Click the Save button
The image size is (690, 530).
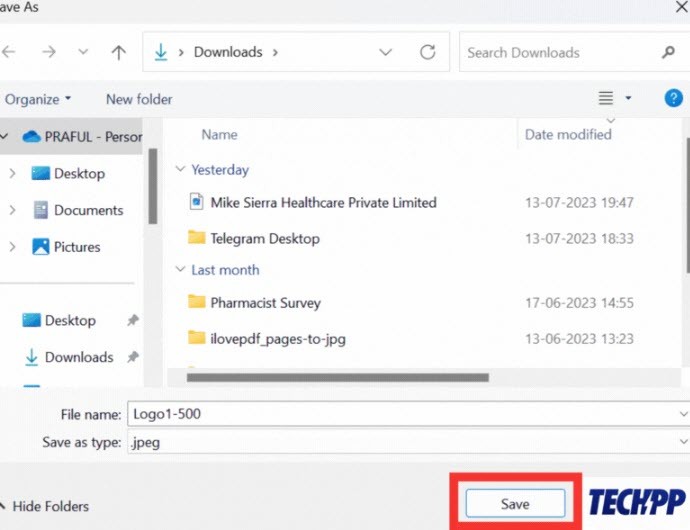point(515,503)
